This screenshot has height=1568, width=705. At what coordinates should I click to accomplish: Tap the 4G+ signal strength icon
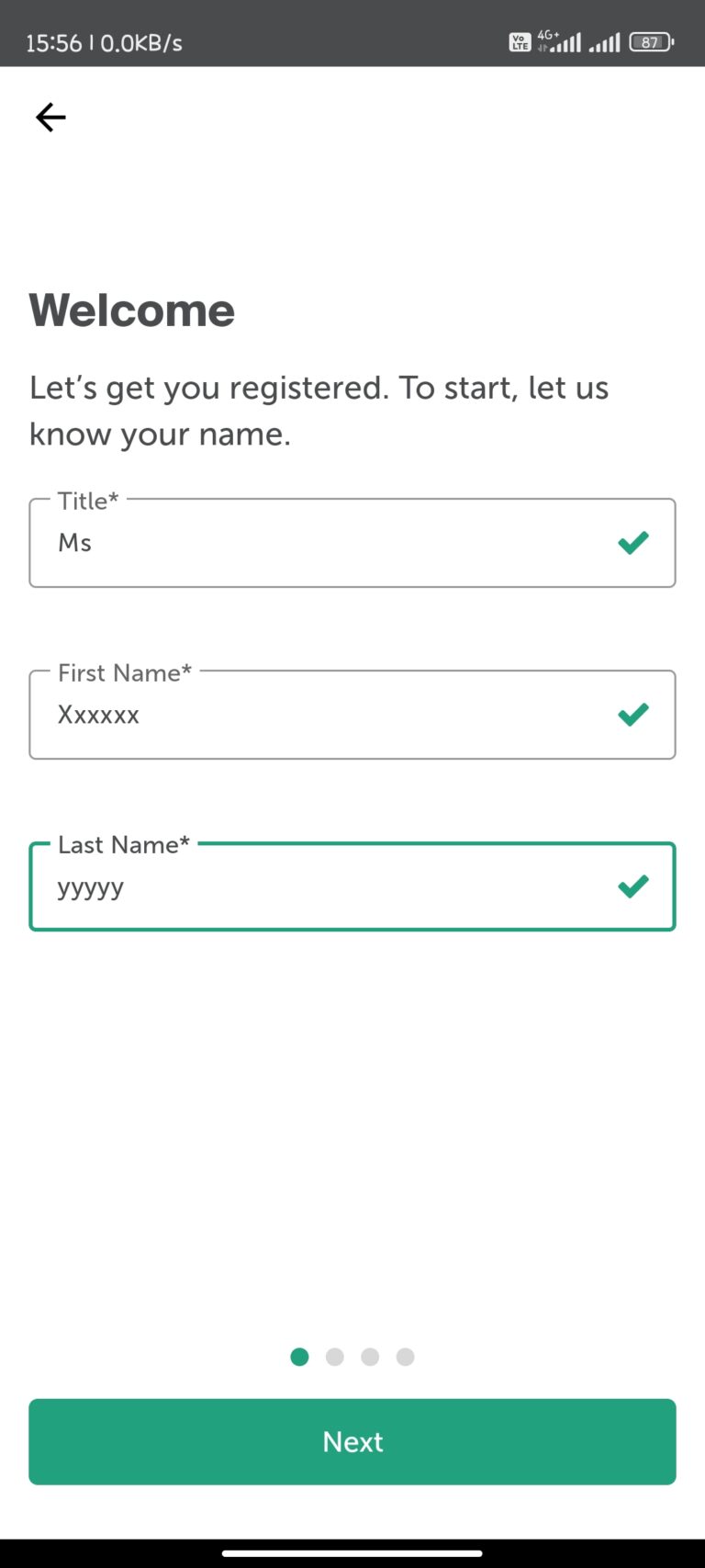(560, 41)
